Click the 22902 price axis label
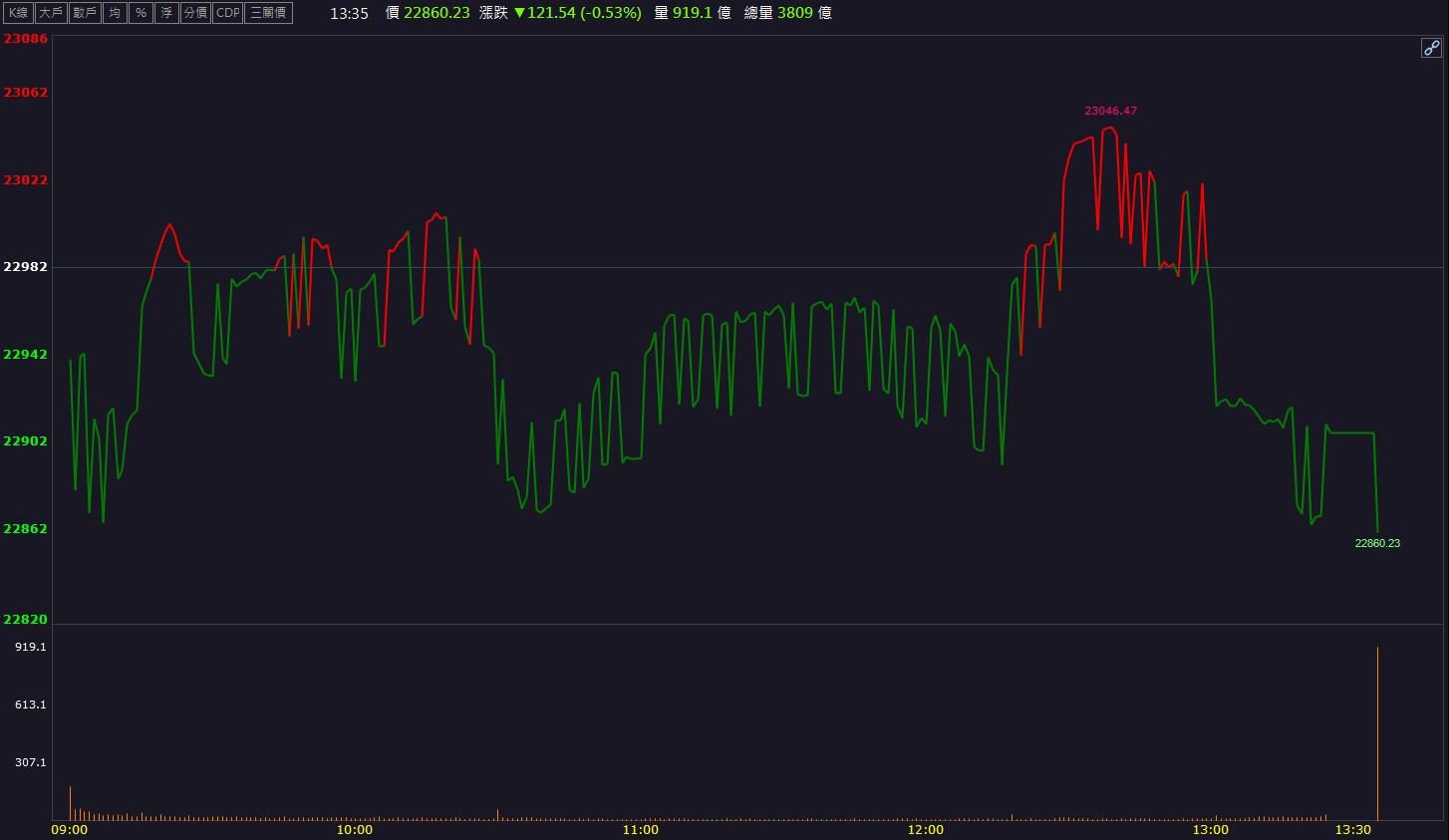1449x840 pixels. point(26,440)
